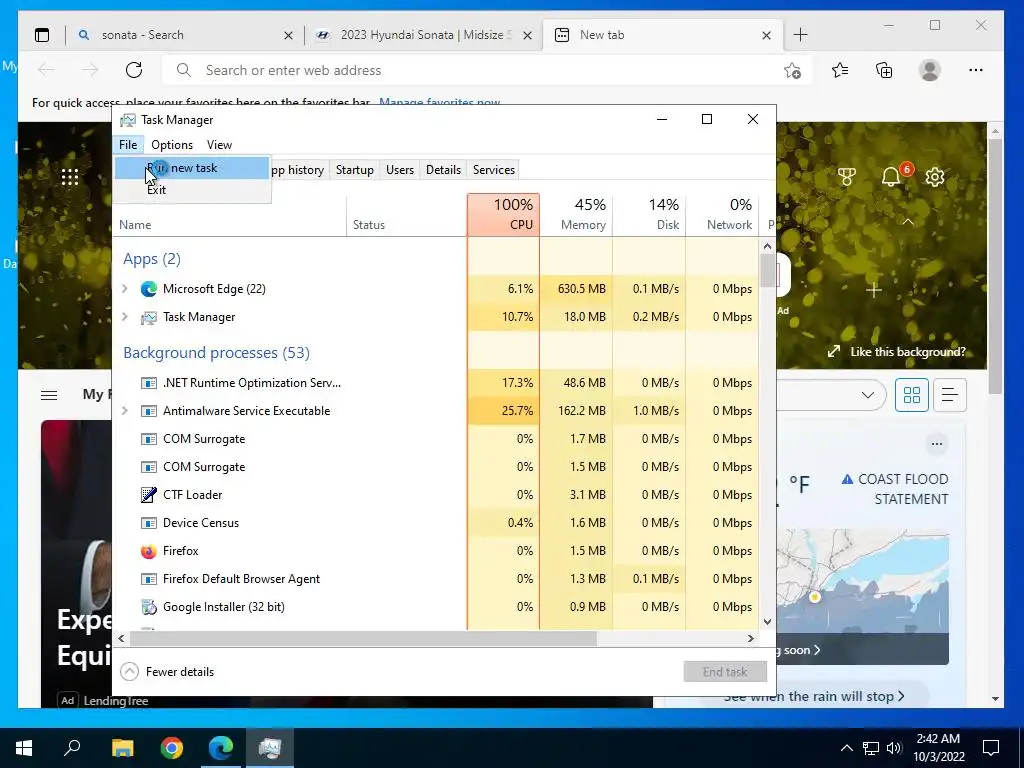Screen dimensions: 1024x768
Task: Open Edge Collections icon
Action: [x=884, y=70]
